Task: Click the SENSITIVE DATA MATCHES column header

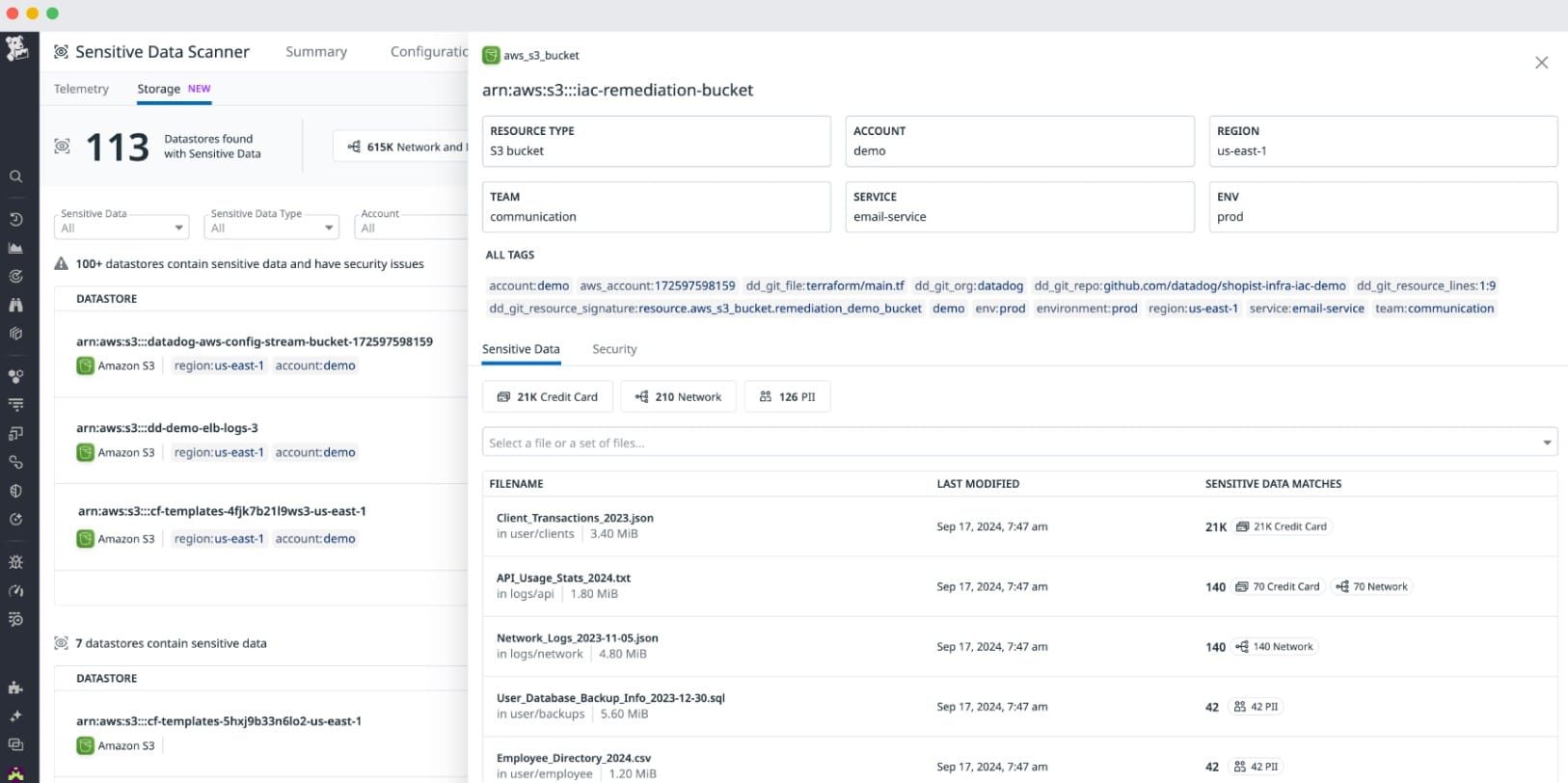Action: (1273, 484)
